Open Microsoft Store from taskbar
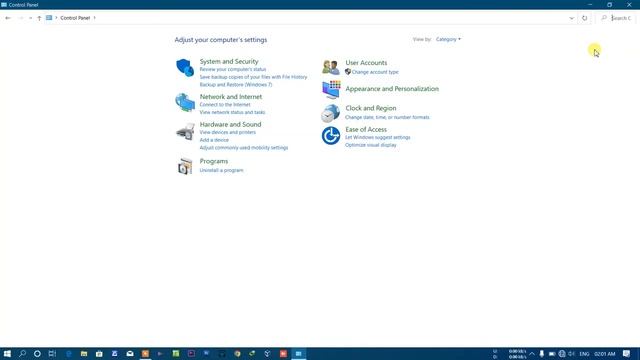The image size is (640, 360). pyautogui.click(x=99, y=353)
